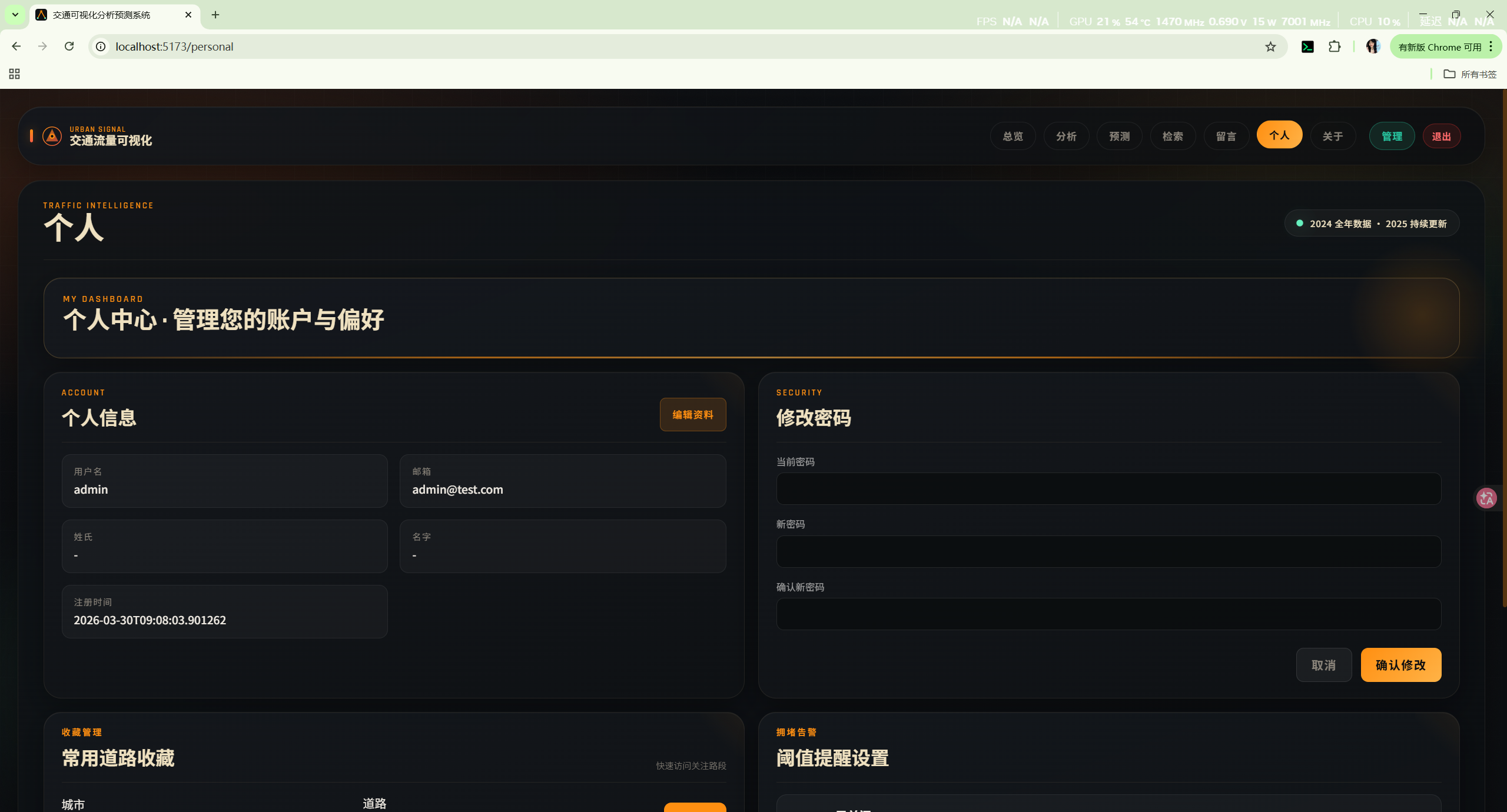
Task: Focus the 当前密码 input field
Action: click(1108, 488)
